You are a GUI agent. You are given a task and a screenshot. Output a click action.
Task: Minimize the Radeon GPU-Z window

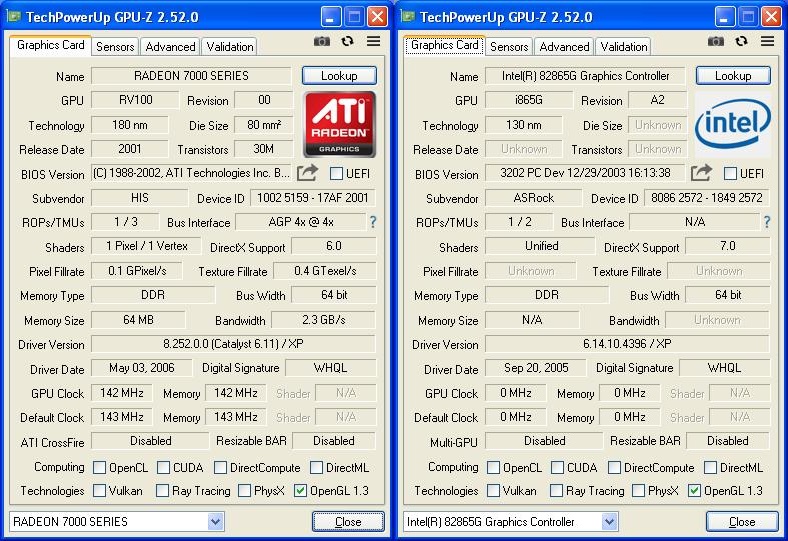(x=331, y=17)
